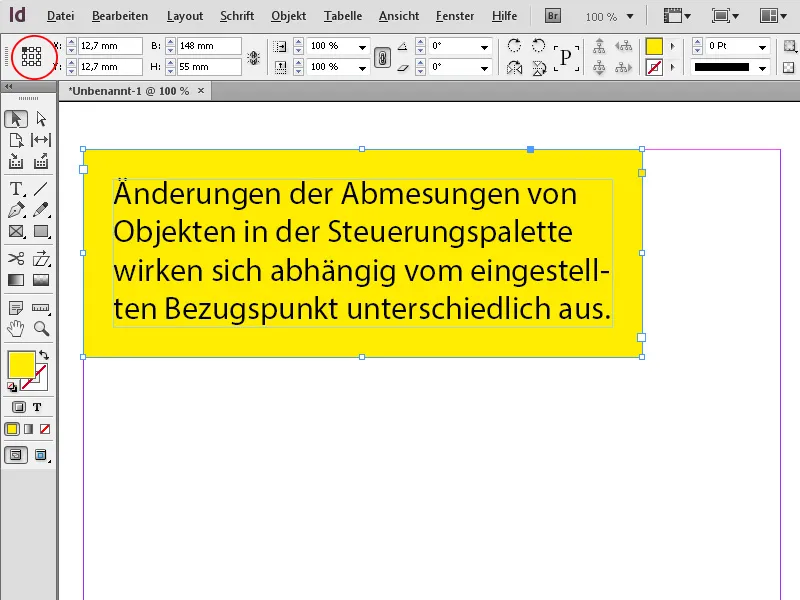This screenshot has width=800, height=600.
Task: Open the Fenster menu
Action: [x=455, y=16]
